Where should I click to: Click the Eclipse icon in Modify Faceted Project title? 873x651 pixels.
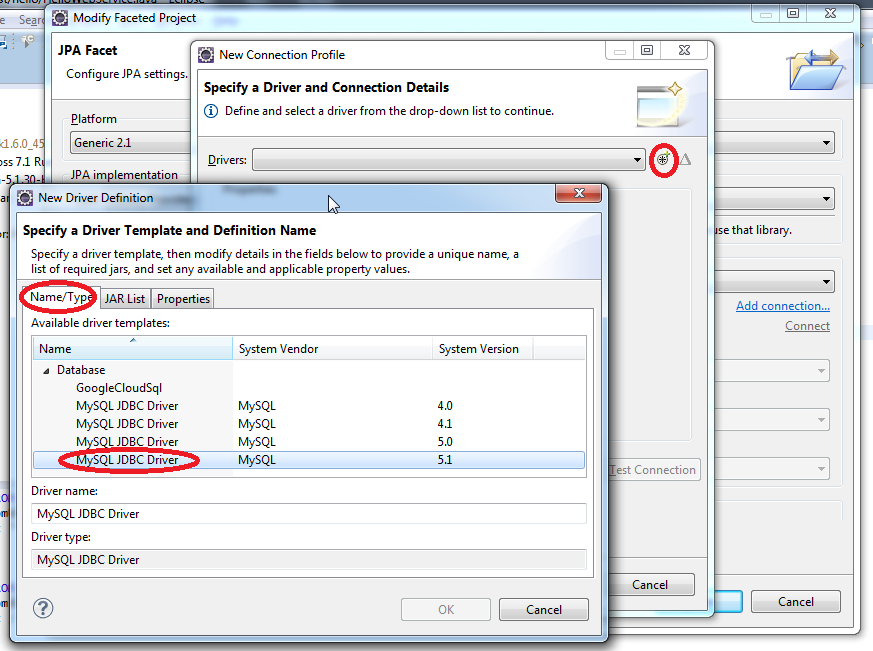60,18
